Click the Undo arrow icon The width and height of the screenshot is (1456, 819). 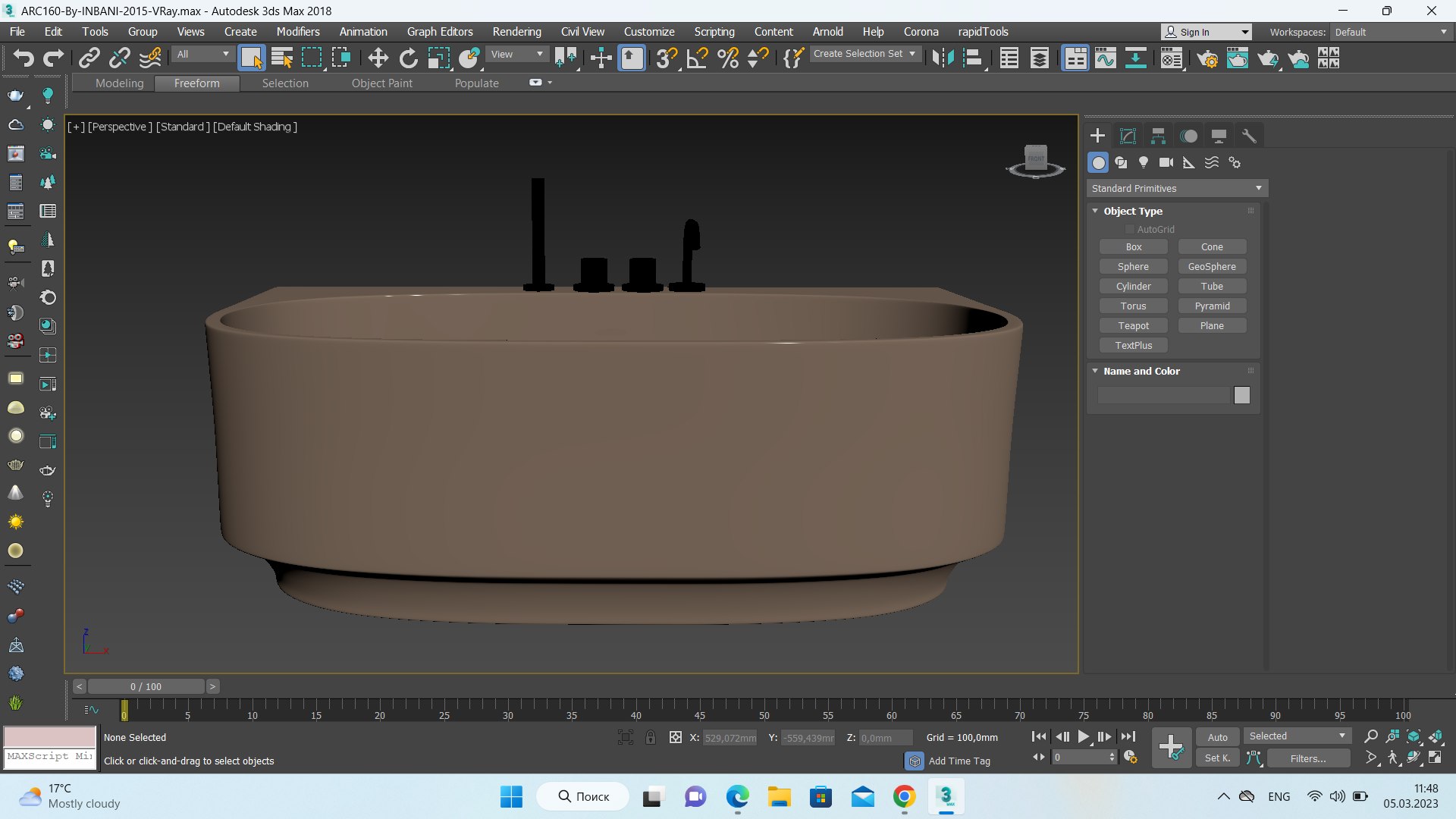click(x=24, y=58)
